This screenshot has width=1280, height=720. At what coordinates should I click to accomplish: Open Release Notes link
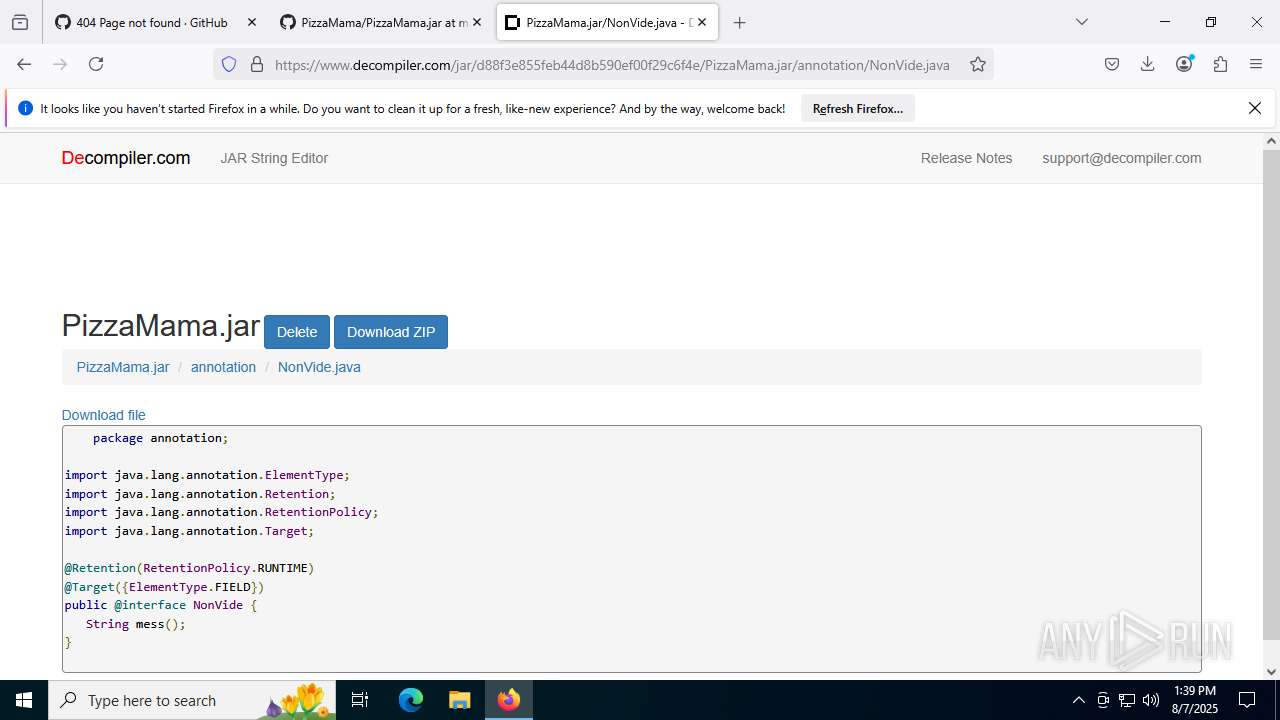point(966,158)
